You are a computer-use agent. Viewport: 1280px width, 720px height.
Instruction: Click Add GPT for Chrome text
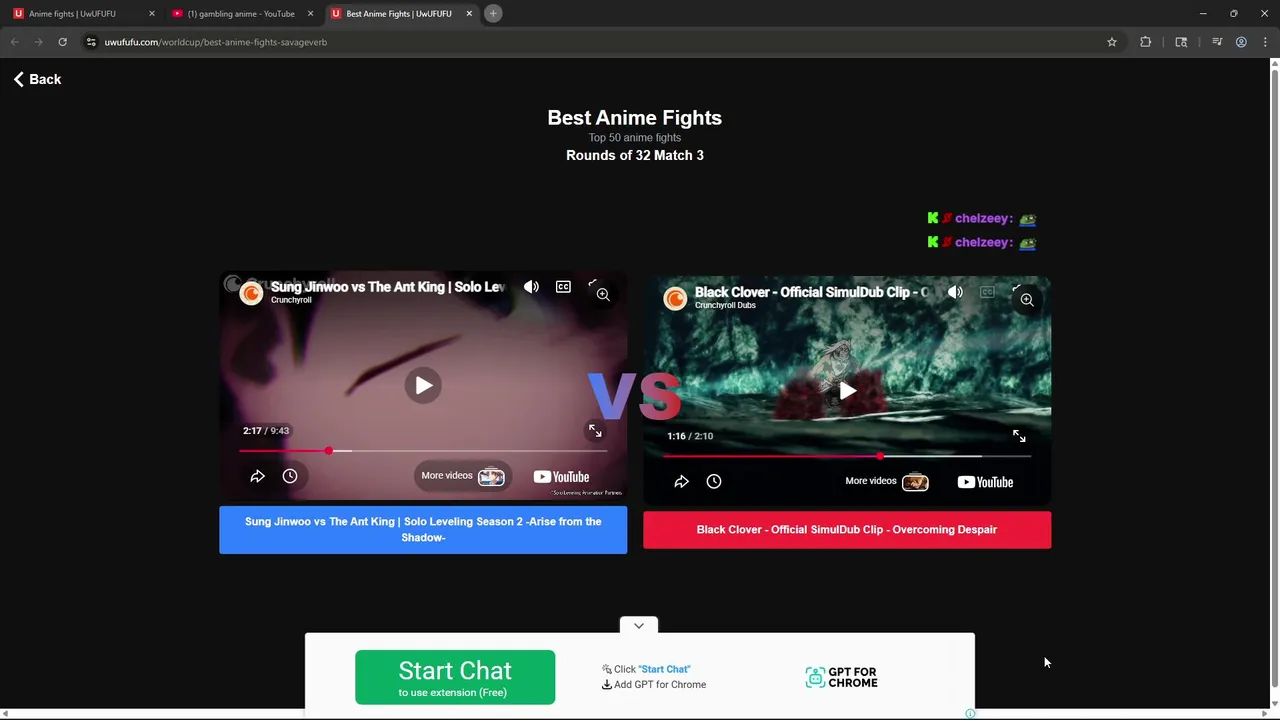pos(660,685)
